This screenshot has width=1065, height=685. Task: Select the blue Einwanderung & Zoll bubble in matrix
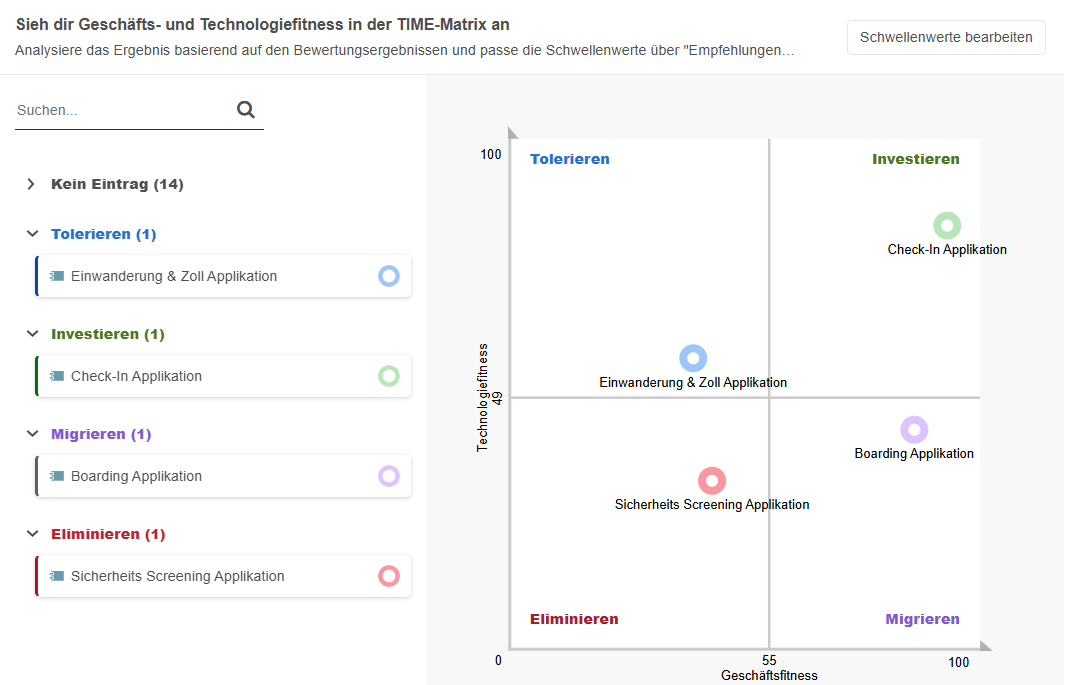[693, 358]
